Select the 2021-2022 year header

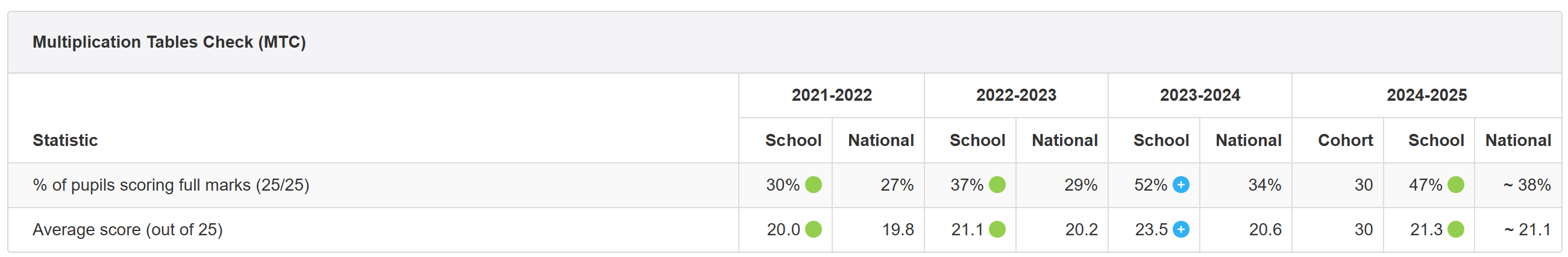(x=832, y=95)
